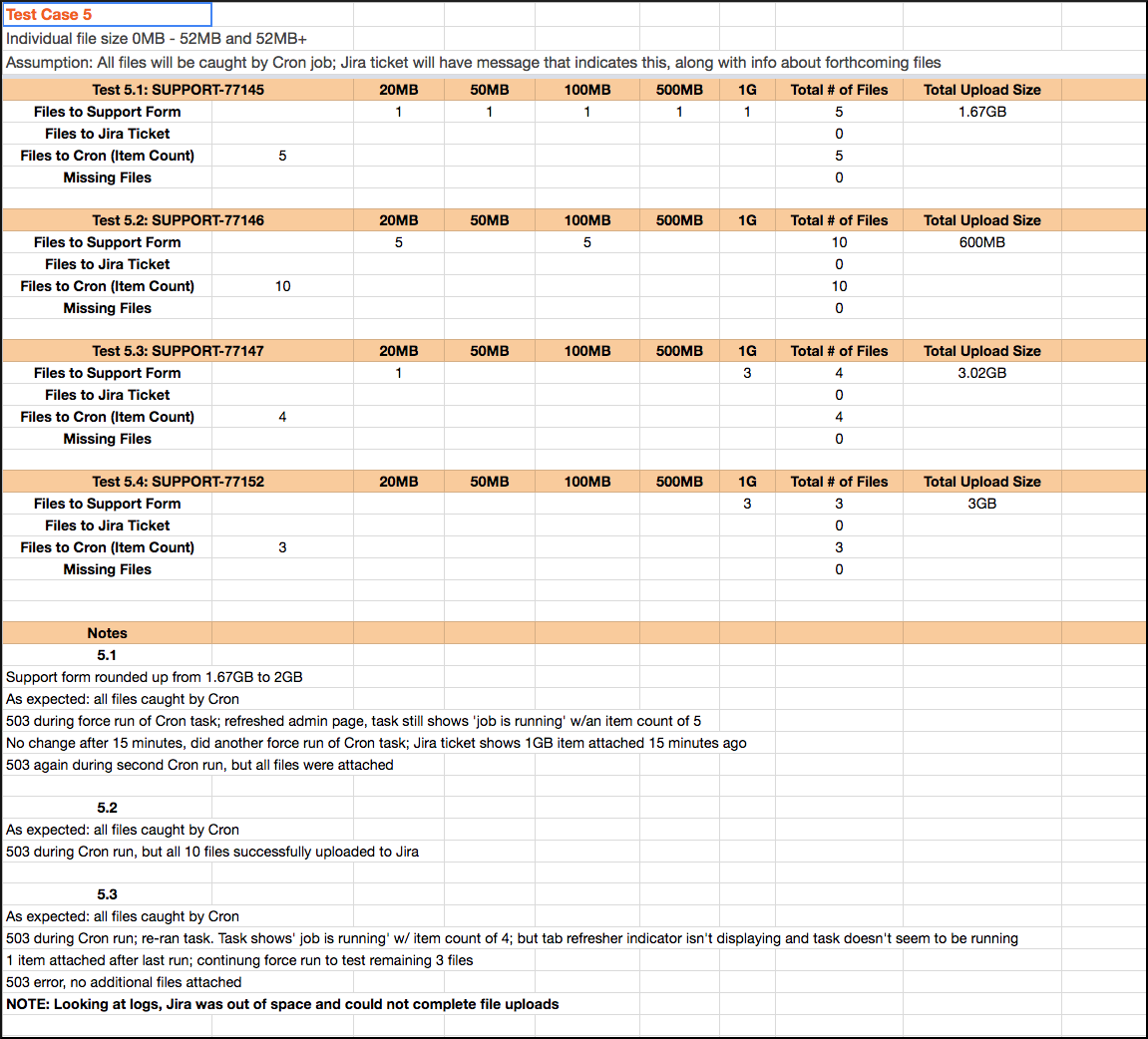The height and width of the screenshot is (1039, 1148).
Task: Click Jira Ticket total '0' in Test 5.4
Action: [x=839, y=525]
